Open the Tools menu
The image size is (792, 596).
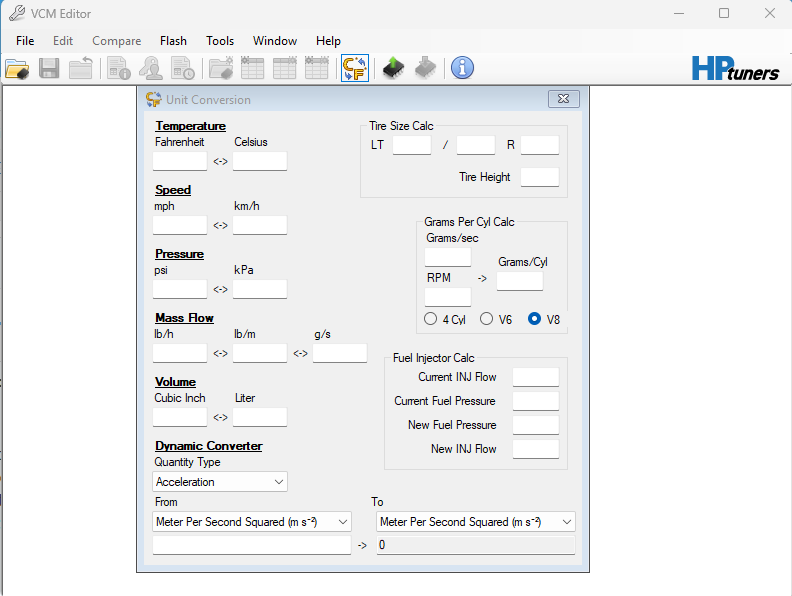220,41
